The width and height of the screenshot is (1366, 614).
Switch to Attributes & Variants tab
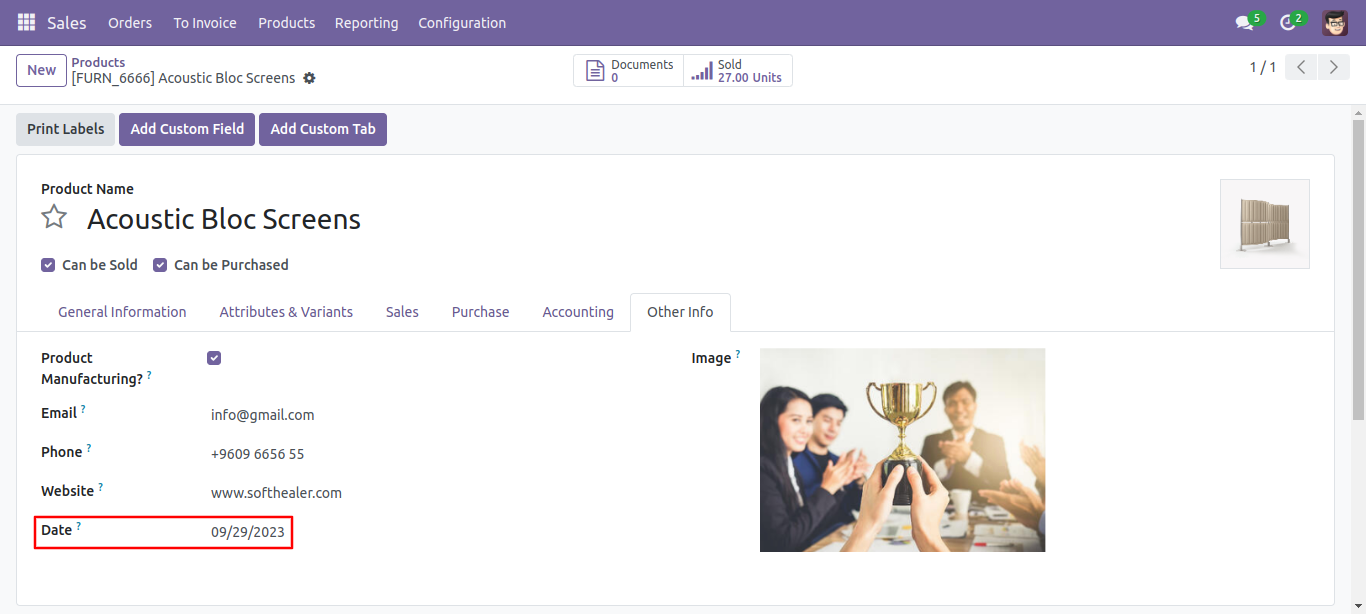(286, 312)
